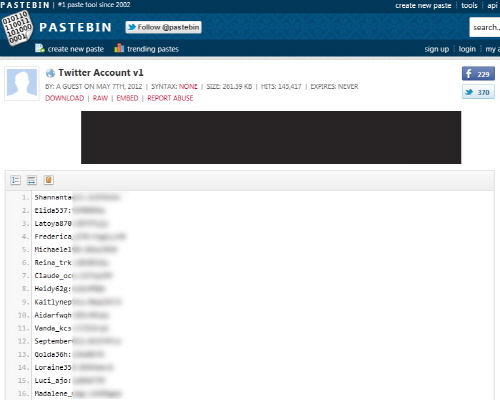Toggle word wrap icon in code toolbar

click(x=32, y=180)
